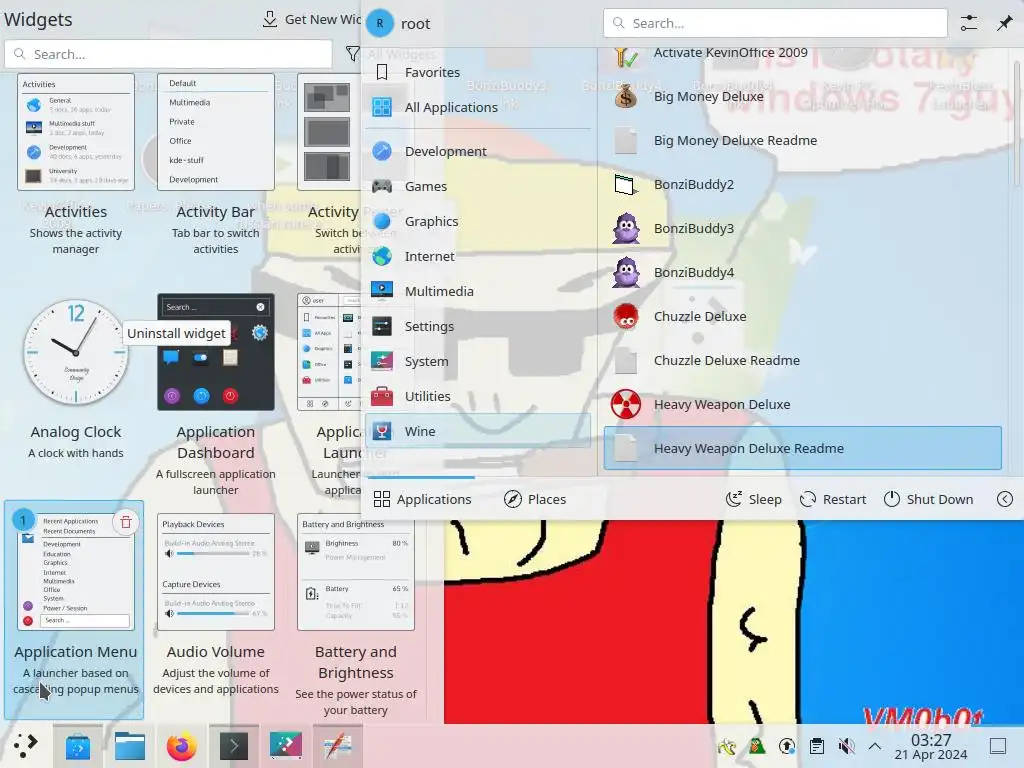Open System Settings taskbar icon
The height and width of the screenshot is (768, 1024).
(285, 746)
